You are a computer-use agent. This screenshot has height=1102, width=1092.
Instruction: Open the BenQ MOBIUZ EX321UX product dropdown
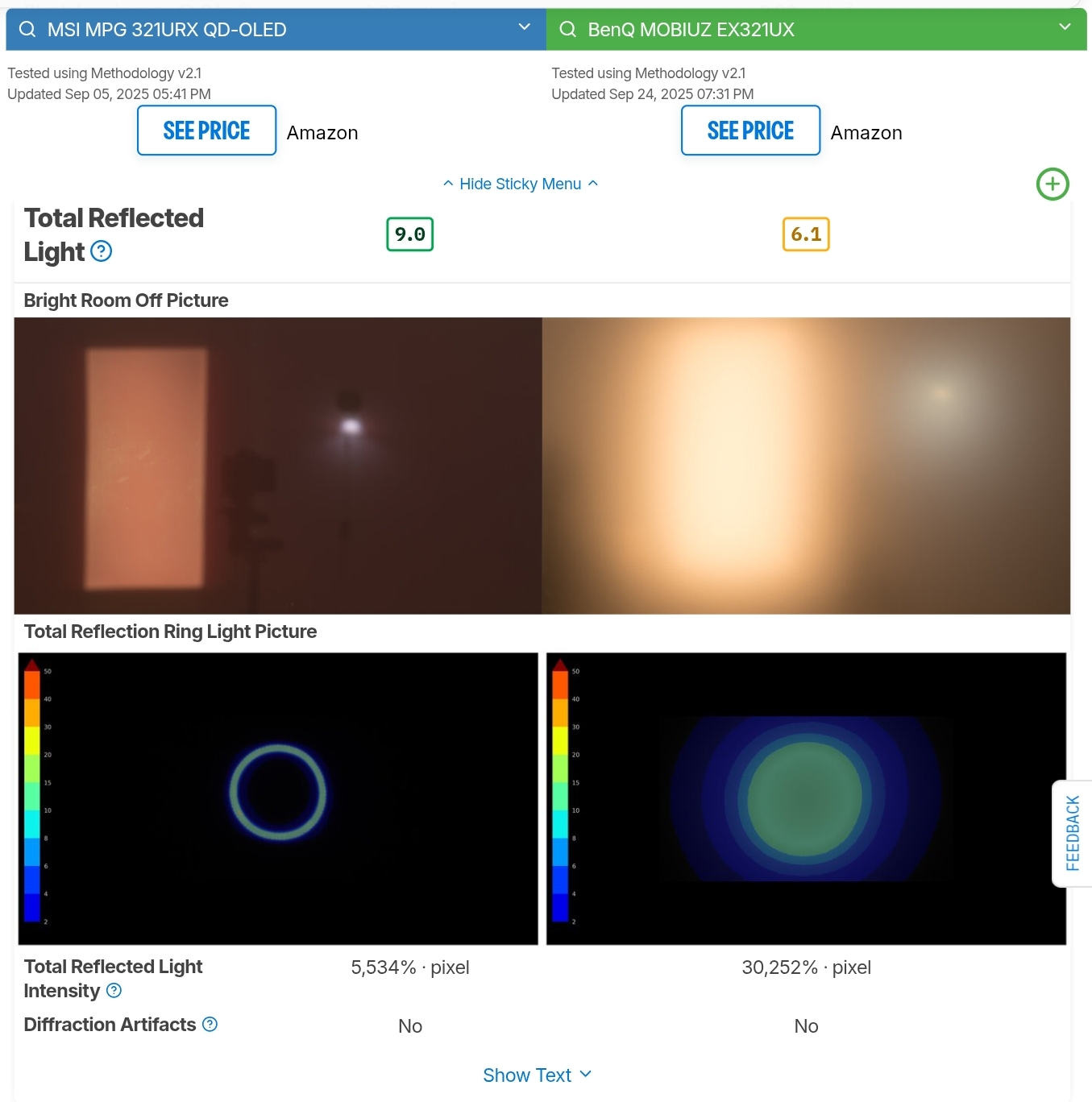tap(1065, 27)
